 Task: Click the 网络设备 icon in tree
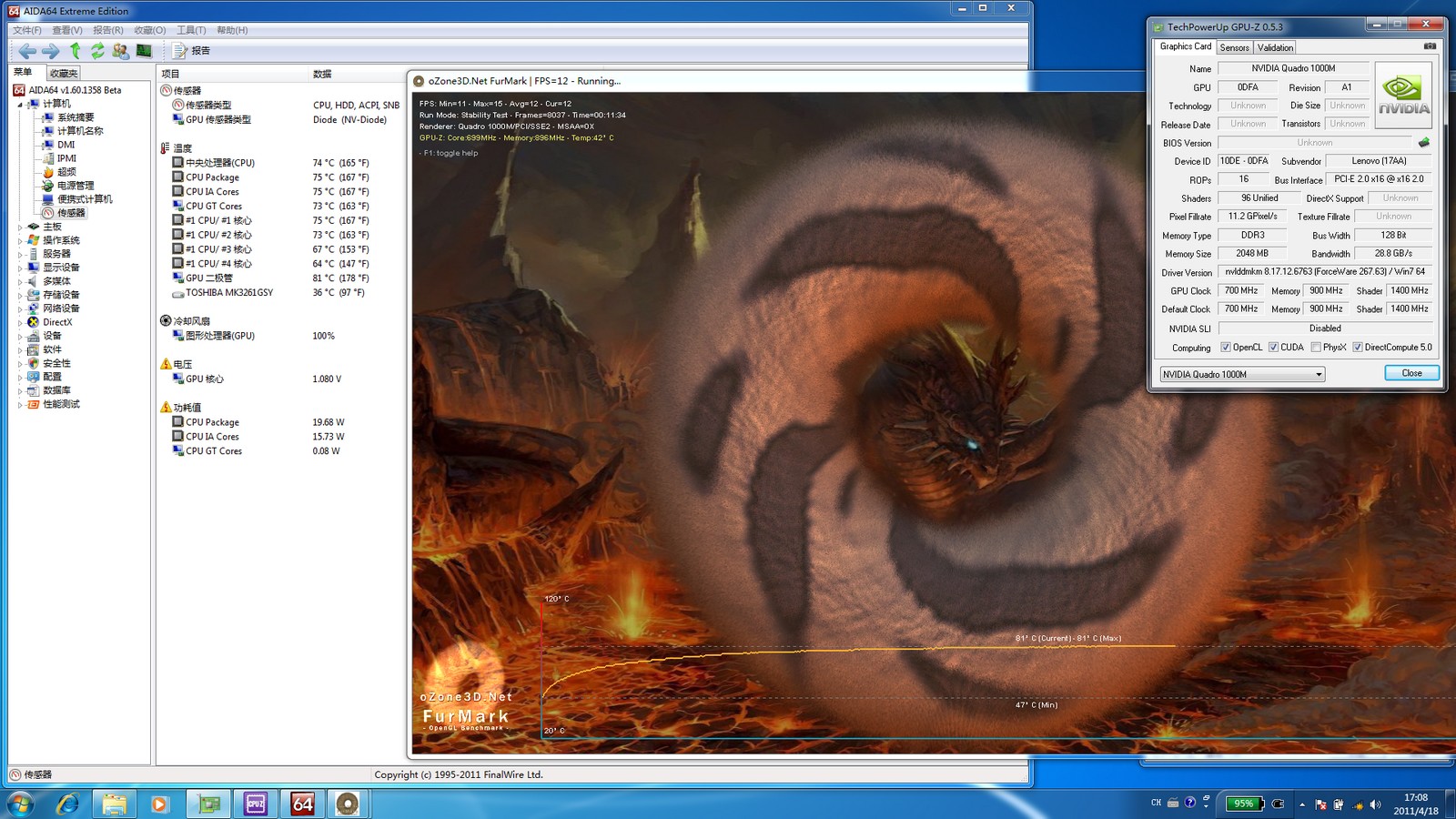click(x=34, y=308)
